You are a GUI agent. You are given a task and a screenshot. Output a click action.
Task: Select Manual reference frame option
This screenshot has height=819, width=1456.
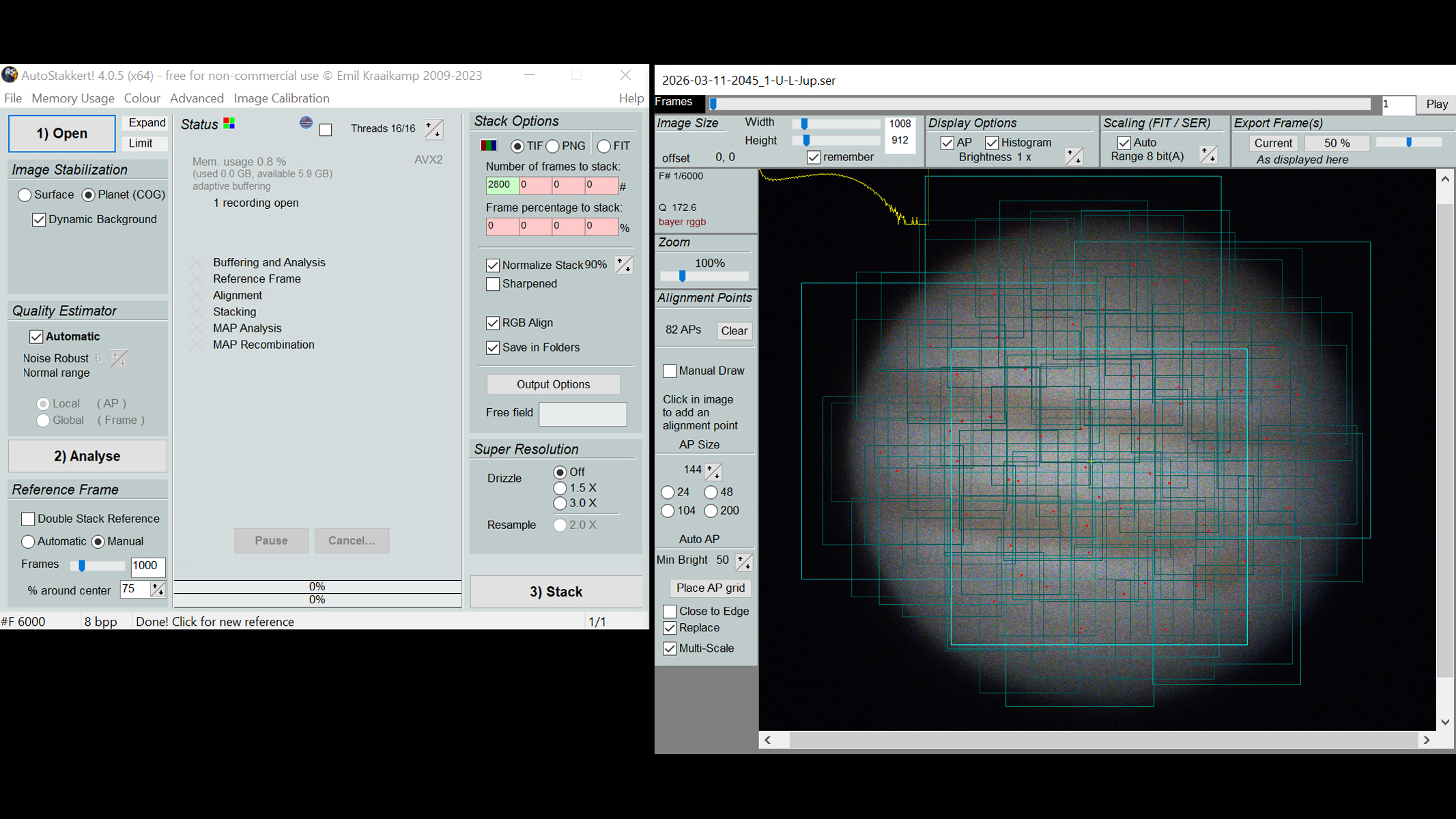[x=98, y=541]
